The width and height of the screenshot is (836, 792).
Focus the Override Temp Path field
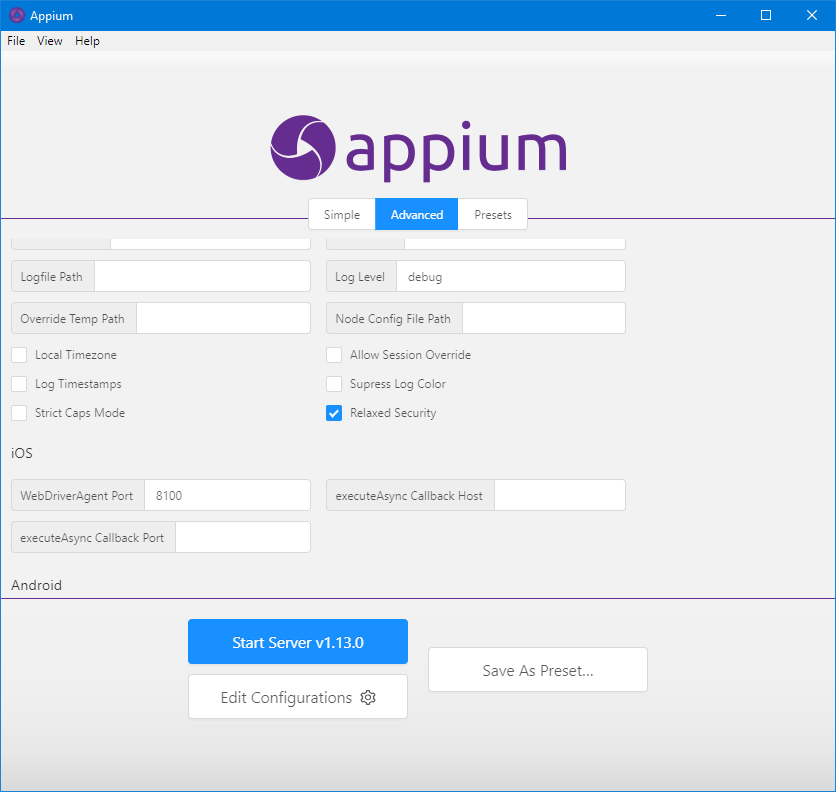click(223, 318)
